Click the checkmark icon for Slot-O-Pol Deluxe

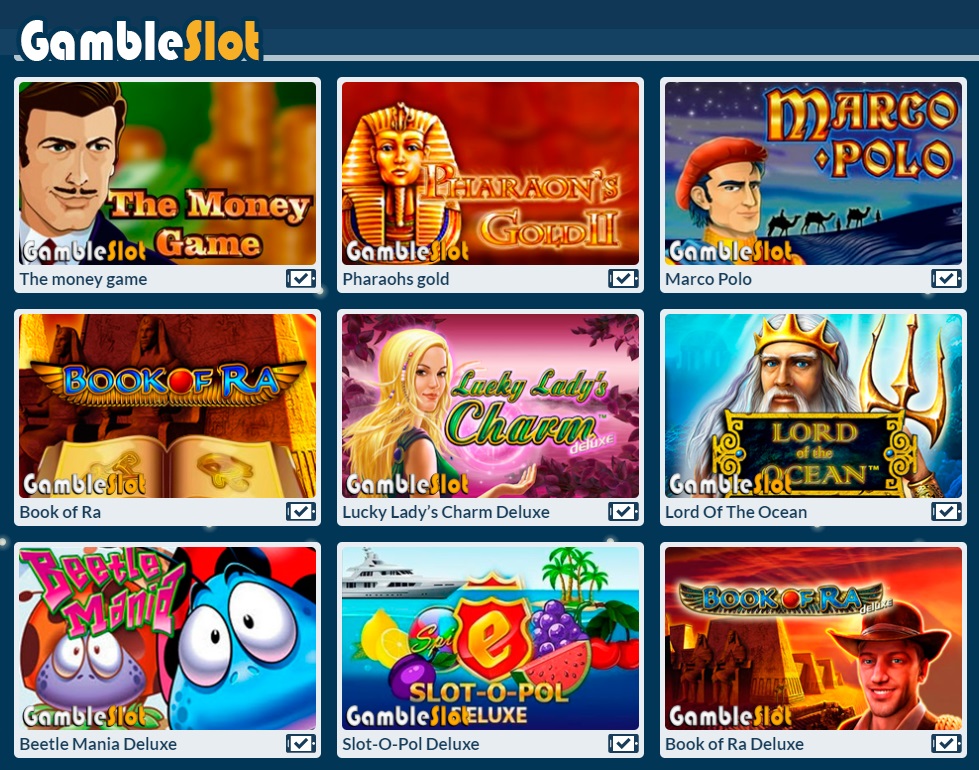click(624, 743)
